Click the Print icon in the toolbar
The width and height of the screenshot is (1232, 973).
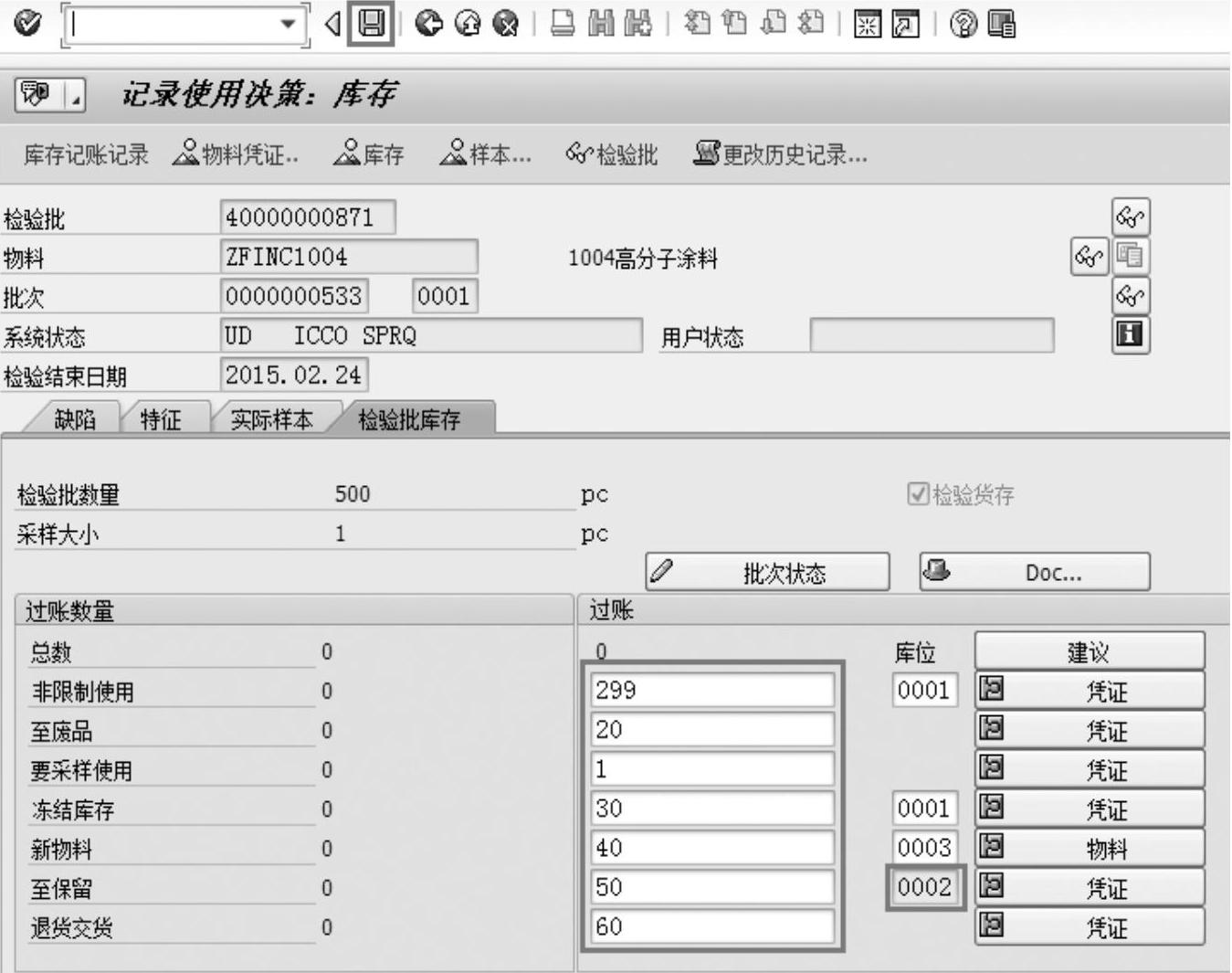tap(563, 23)
